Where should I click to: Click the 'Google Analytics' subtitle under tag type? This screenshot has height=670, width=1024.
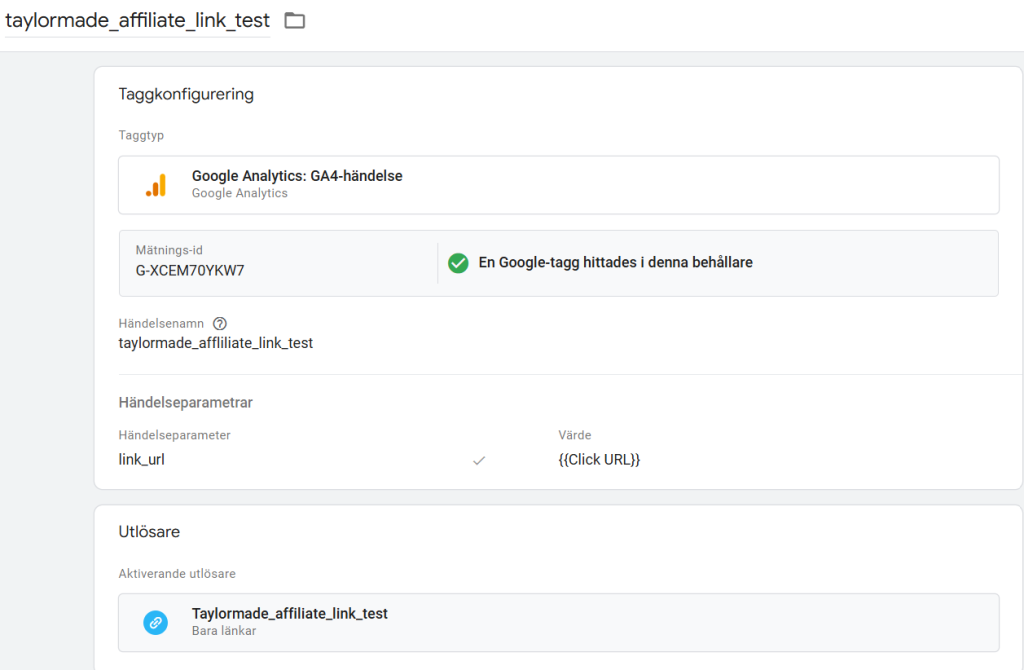tap(240, 193)
